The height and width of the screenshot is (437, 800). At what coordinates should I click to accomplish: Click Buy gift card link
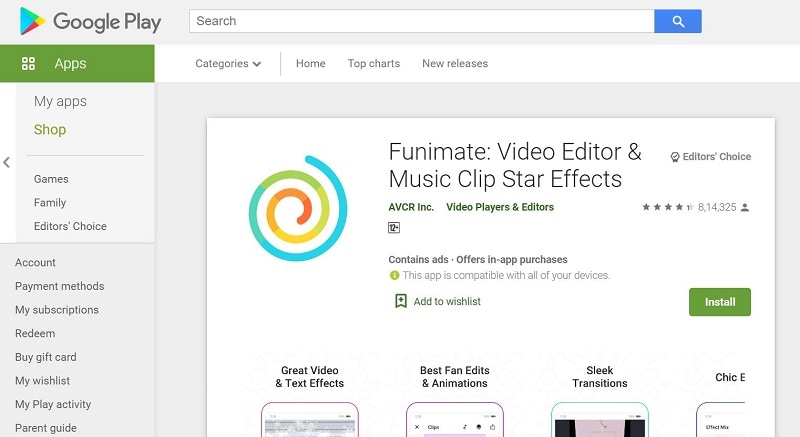(x=45, y=357)
